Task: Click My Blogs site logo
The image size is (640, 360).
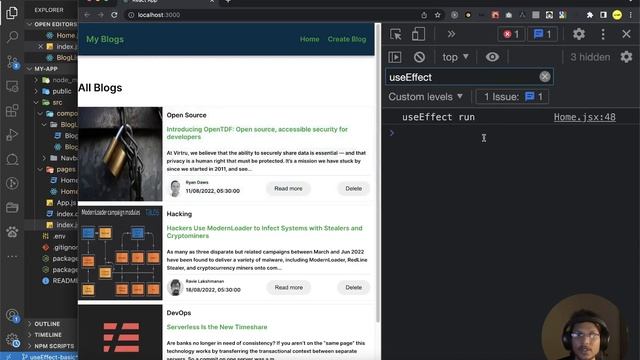Action: [105, 39]
